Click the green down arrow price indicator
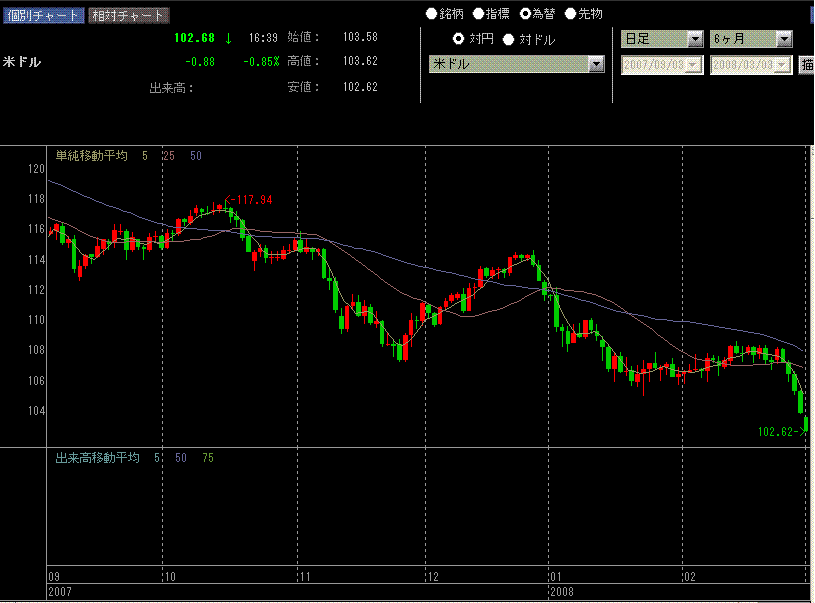 click(x=228, y=38)
